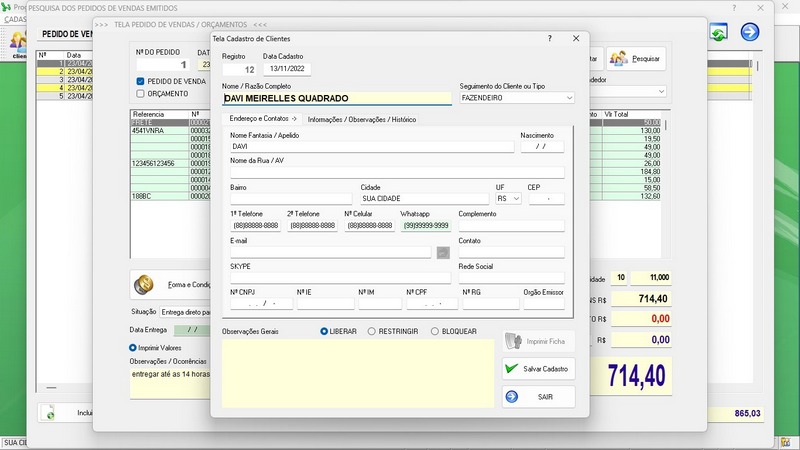800x450 pixels.
Task: Click the 2º Telefone field
Action: coord(313,226)
